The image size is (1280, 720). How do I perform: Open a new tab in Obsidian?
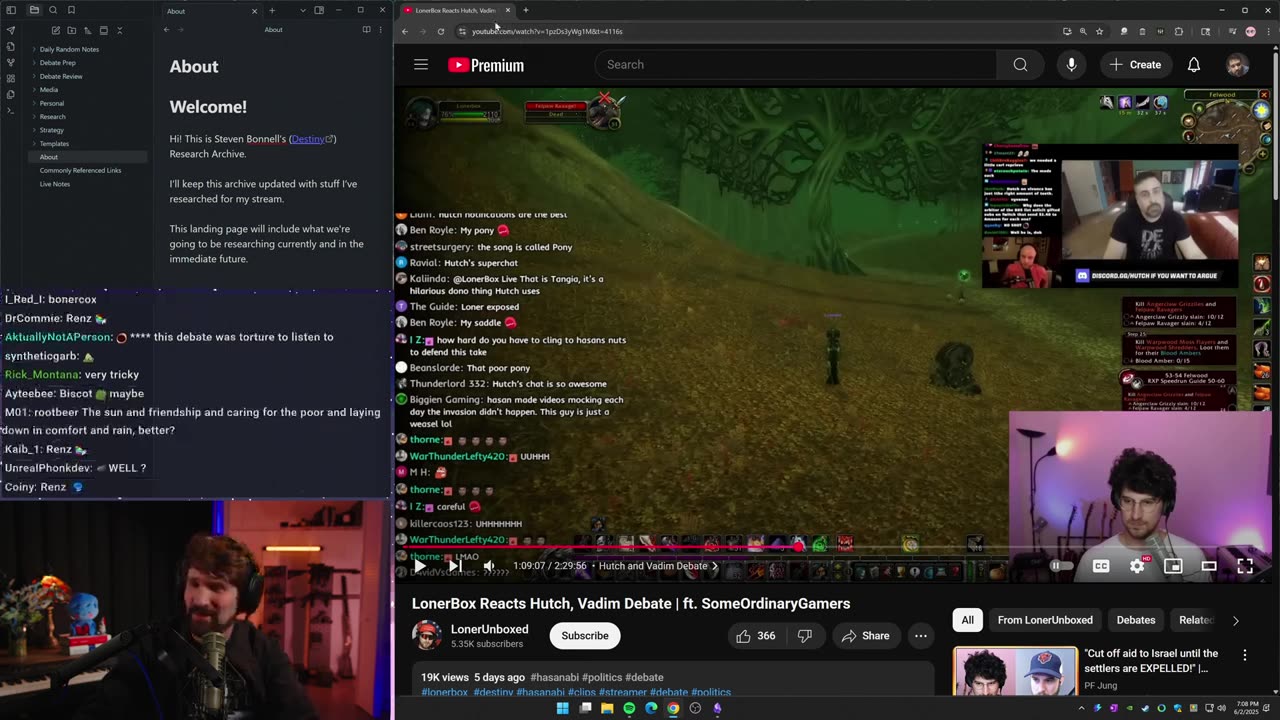(272, 11)
